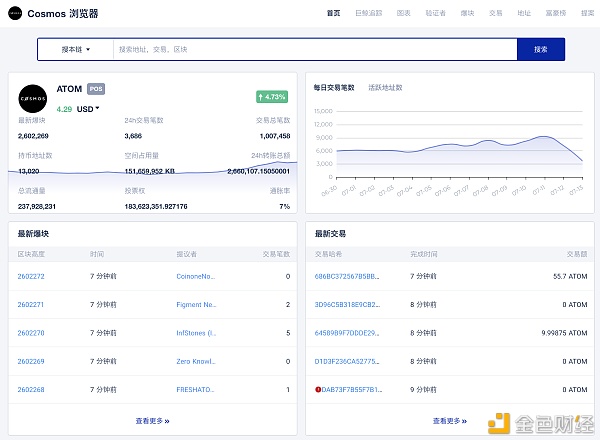This screenshot has height=440, width=600.
Task: Open block 2602269
Action: click(31, 361)
